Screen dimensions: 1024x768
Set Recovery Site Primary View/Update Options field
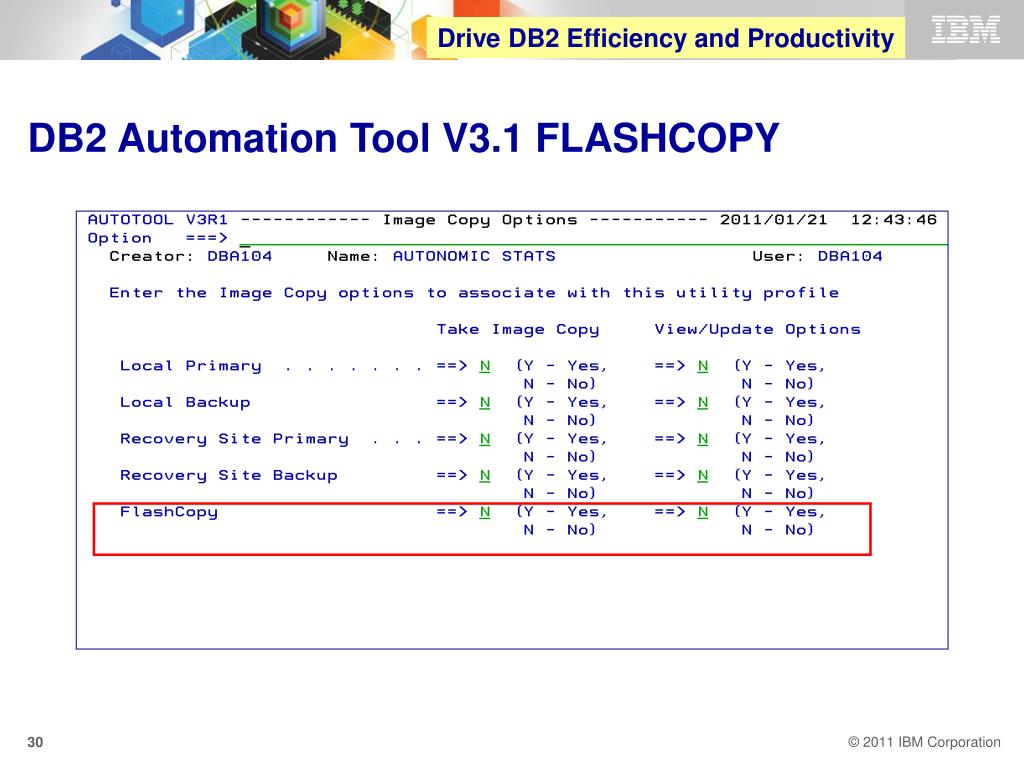point(703,439)
